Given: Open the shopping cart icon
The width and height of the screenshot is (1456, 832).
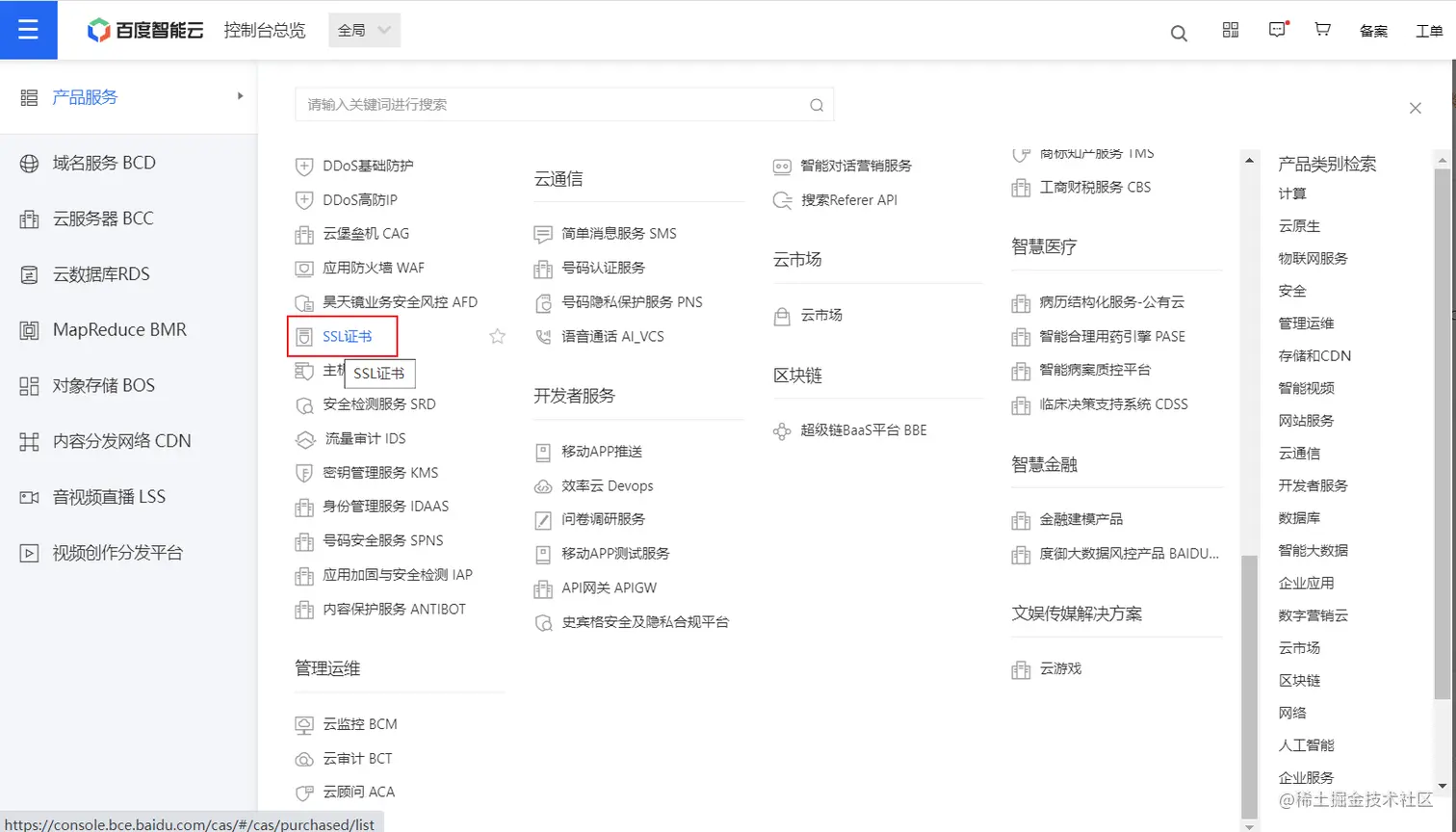Looking at the screenshot, I should pyautogui.click(x=1322, y=30).
